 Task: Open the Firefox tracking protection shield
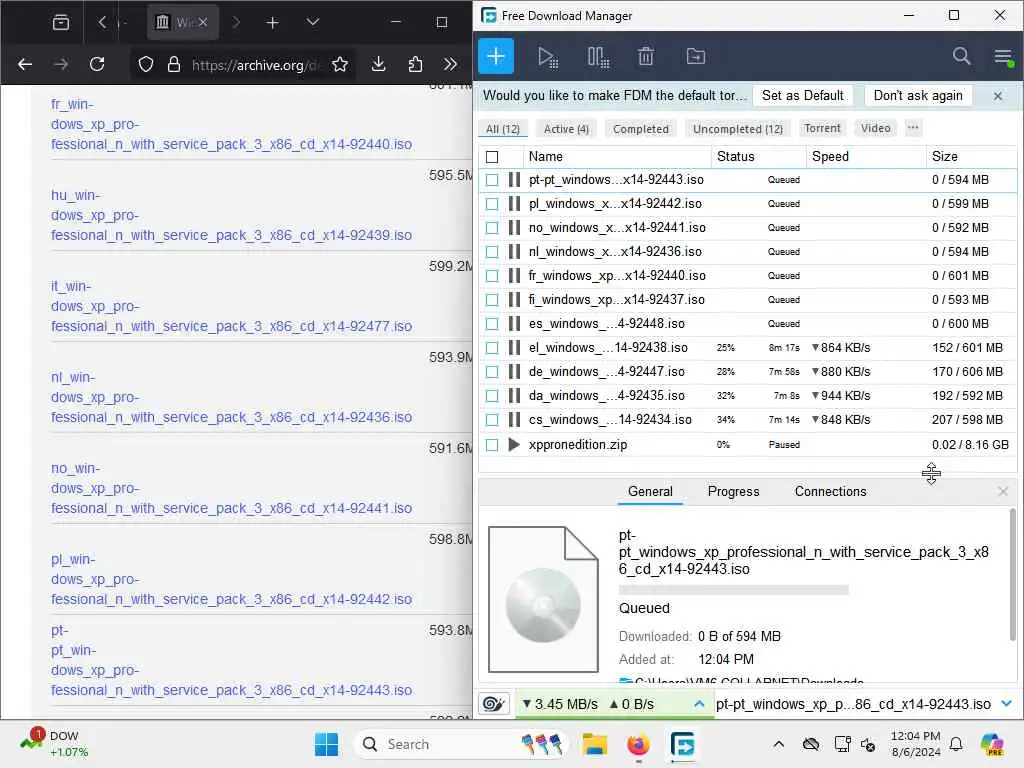(x=146, y=64)
